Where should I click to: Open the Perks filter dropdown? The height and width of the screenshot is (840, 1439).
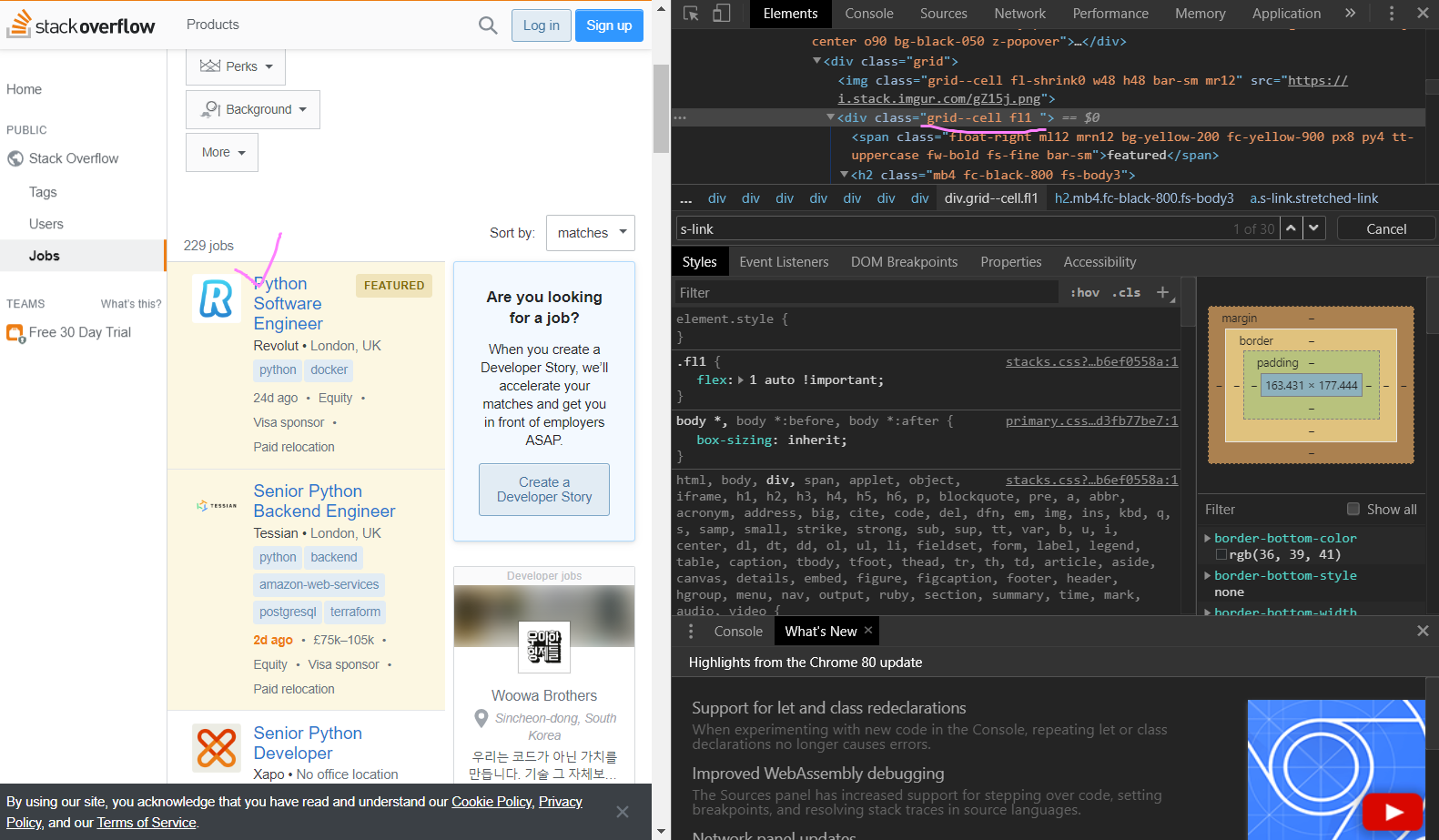click(x=236, y=66)
